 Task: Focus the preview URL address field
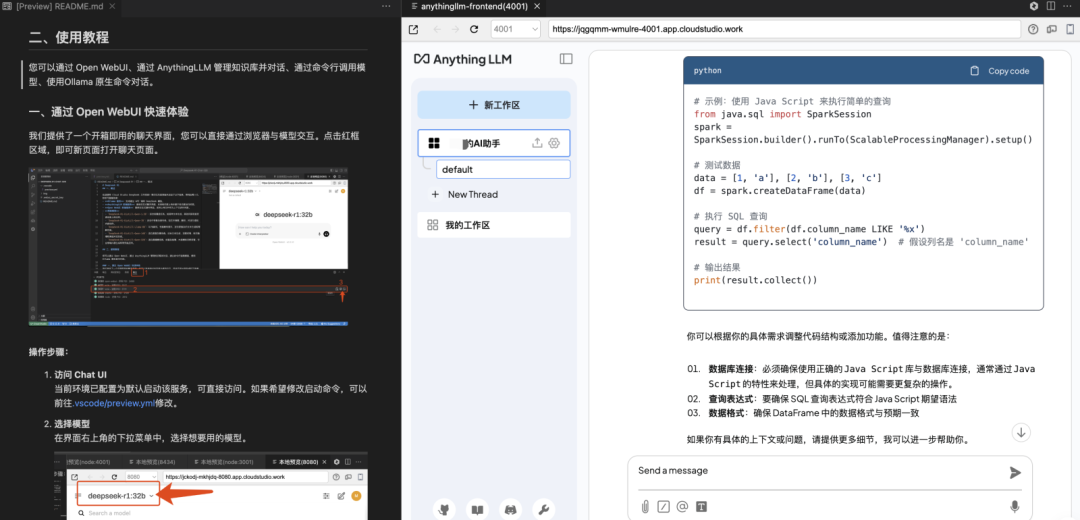pyautogui.click(x=784, y=30)
